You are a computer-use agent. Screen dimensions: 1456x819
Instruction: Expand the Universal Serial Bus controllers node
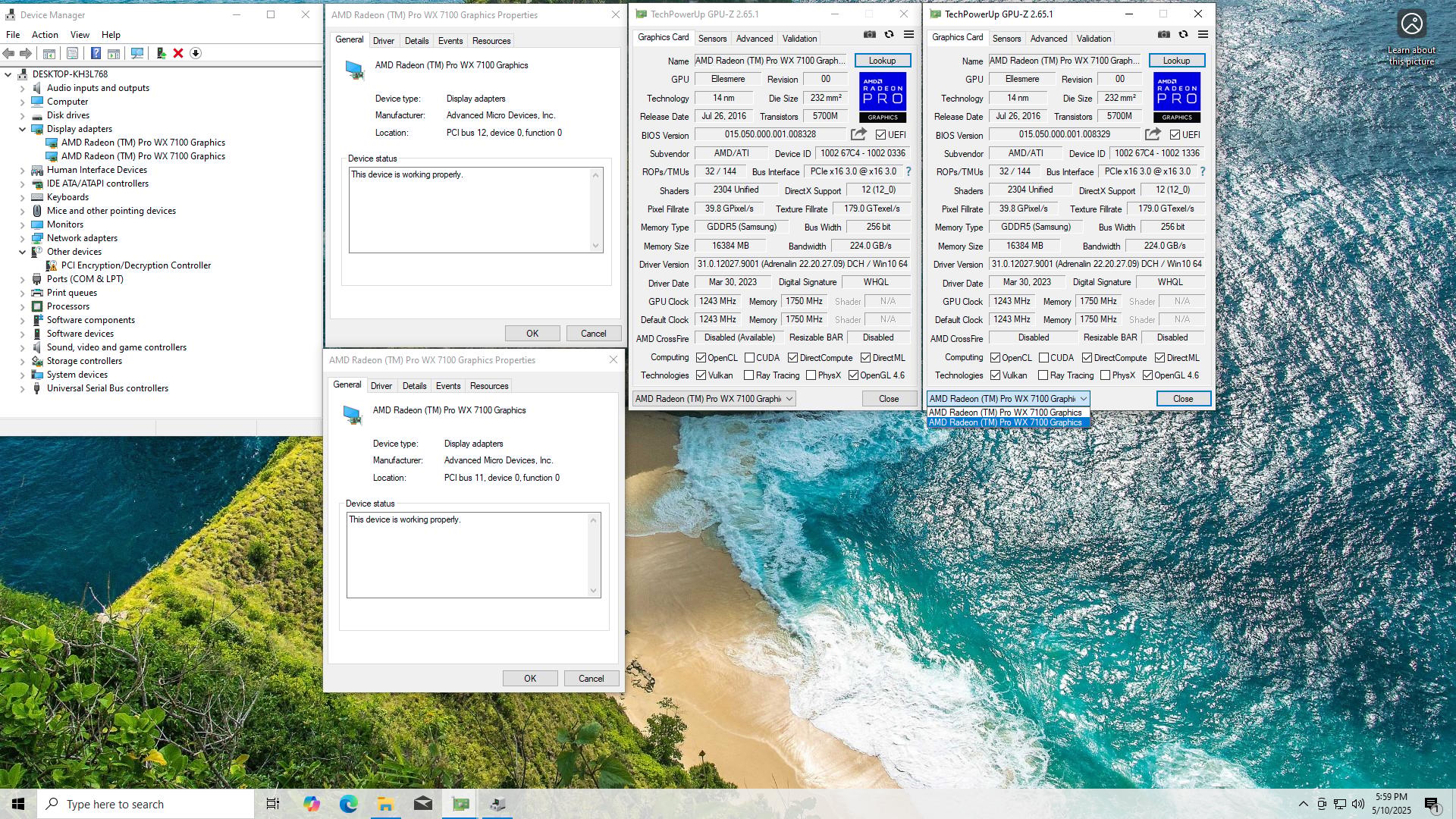click(22, 388)
